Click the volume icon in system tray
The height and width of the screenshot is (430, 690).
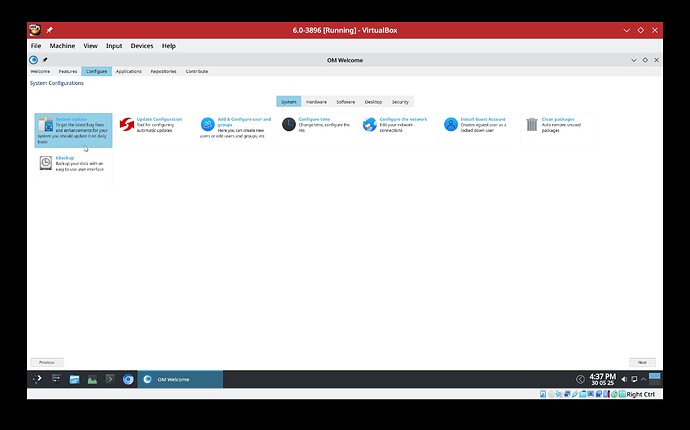(x=624, y=379)
